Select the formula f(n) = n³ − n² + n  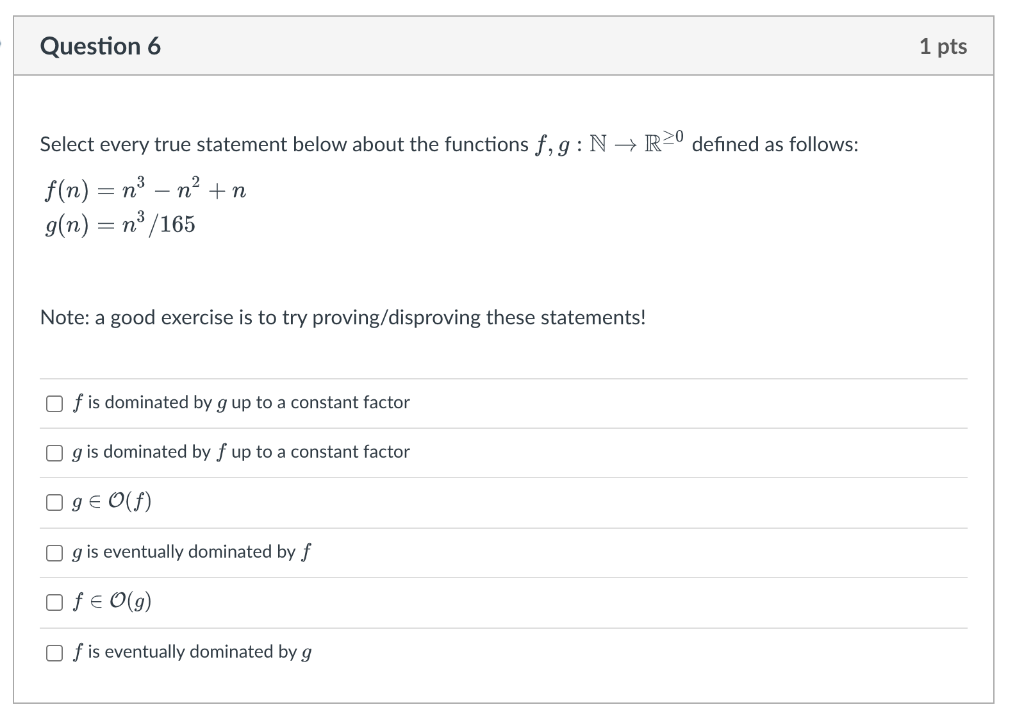point(143,190)
